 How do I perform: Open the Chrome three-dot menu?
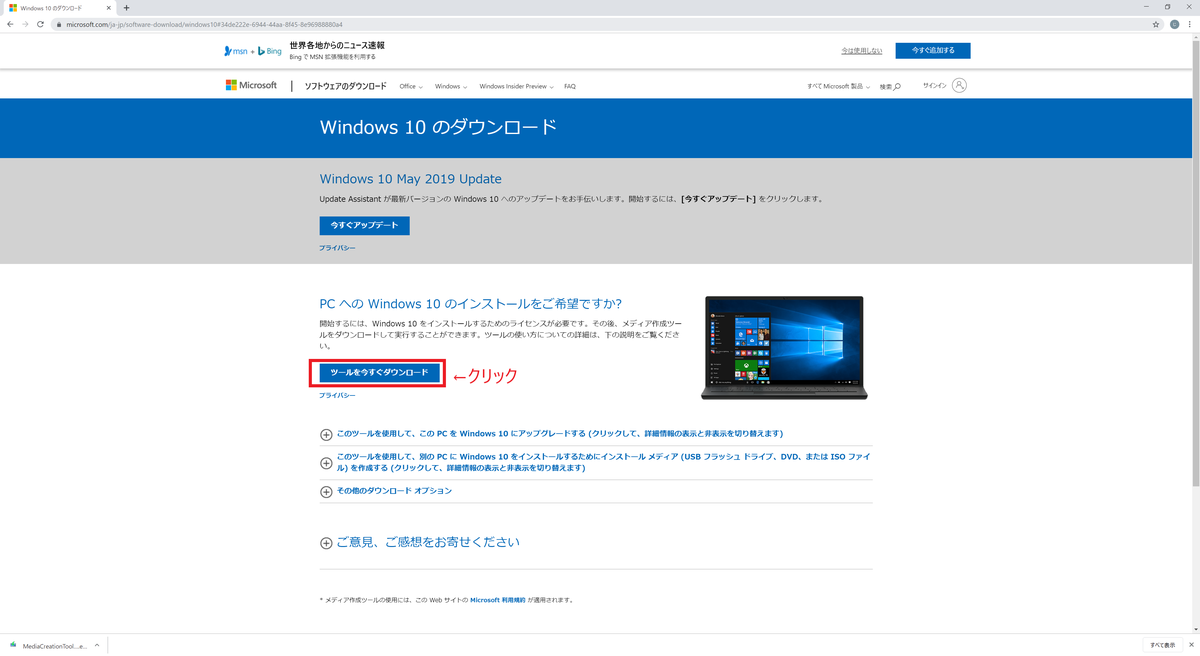[x=1191, y=24]
